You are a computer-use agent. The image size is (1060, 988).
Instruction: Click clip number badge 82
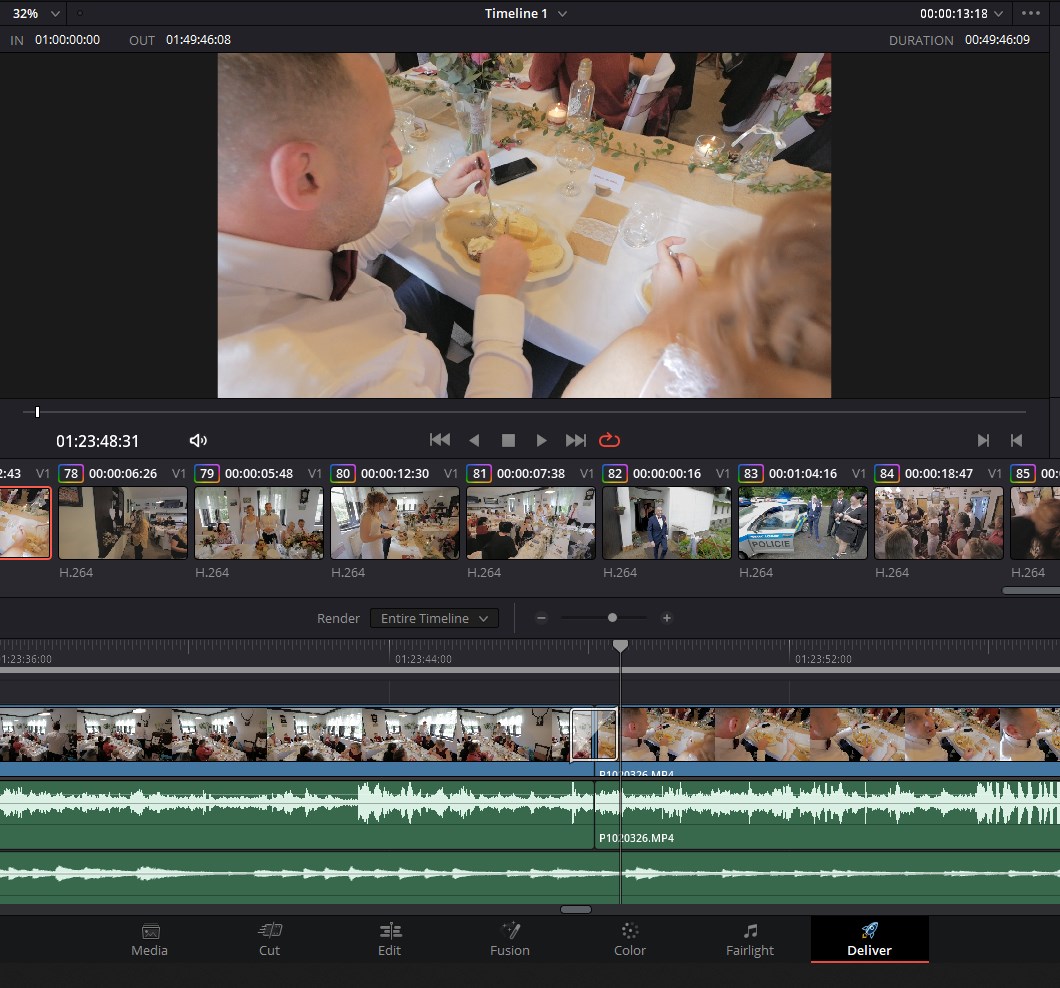[x=615, y=473]
